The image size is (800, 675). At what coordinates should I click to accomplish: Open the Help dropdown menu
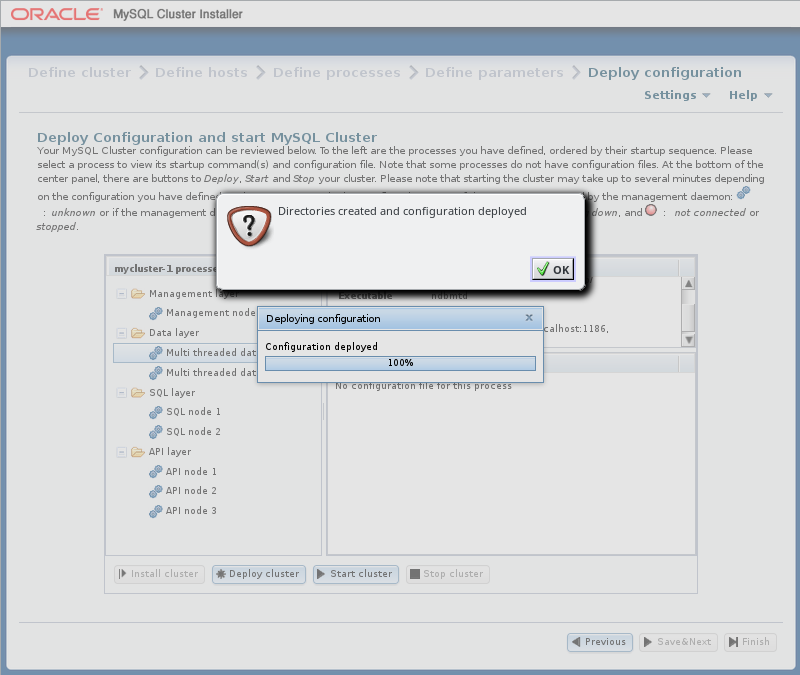pos(750,95)
